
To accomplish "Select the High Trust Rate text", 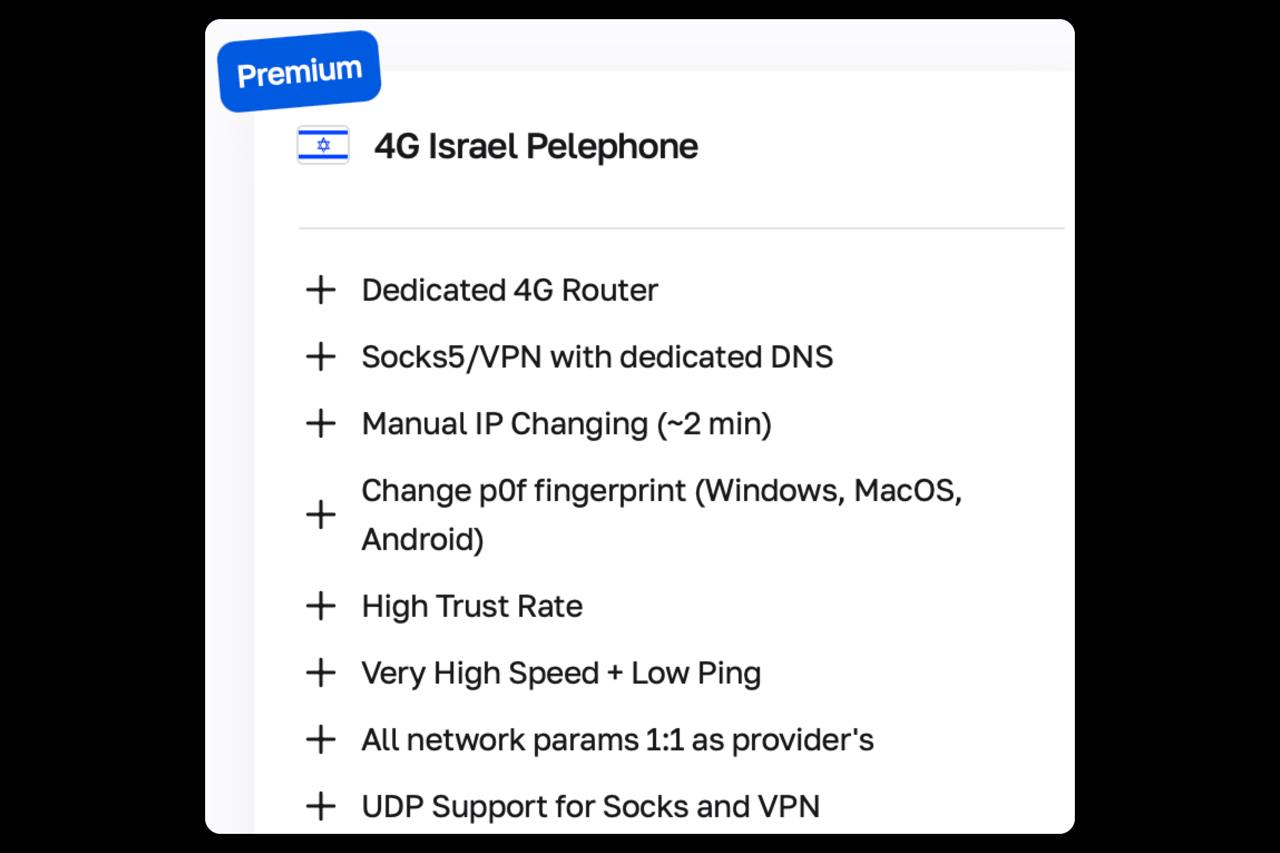I will pyautogui.click(x=472, y=606).
